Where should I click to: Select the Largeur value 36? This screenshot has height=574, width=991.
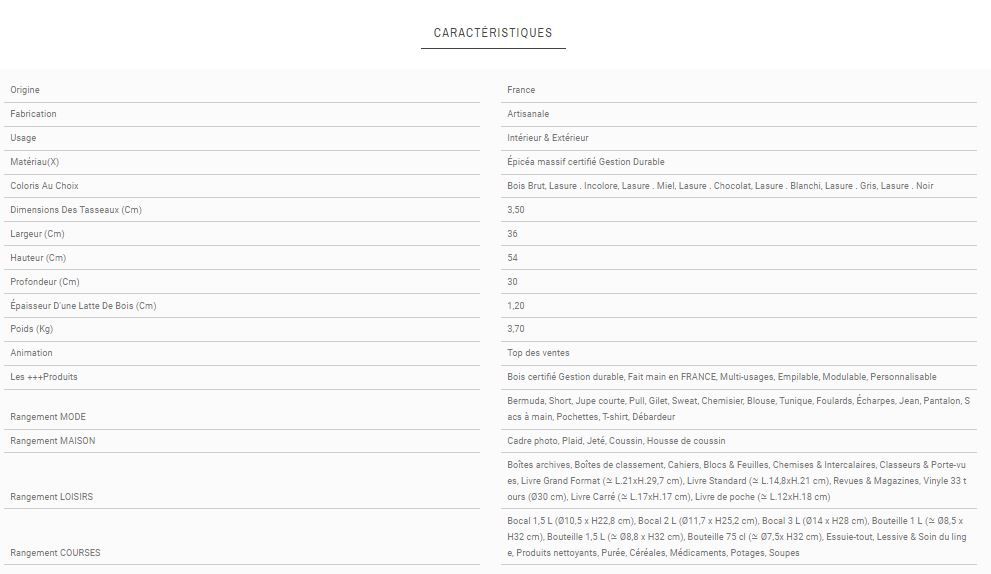click(513, 234)
